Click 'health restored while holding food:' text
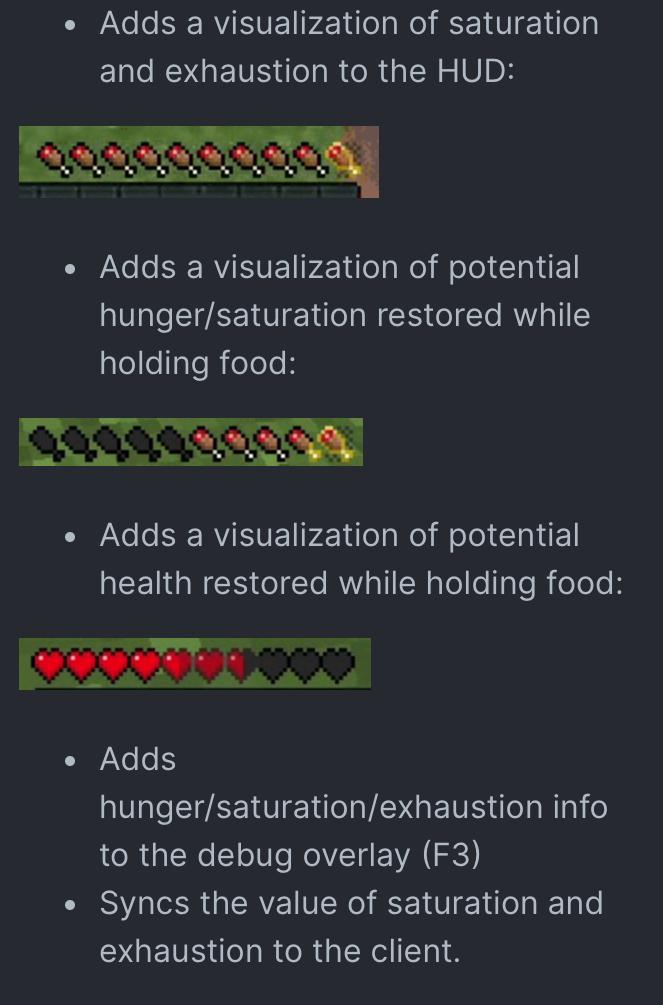This screenshot has width=663, height=1005. coord(361,583)
